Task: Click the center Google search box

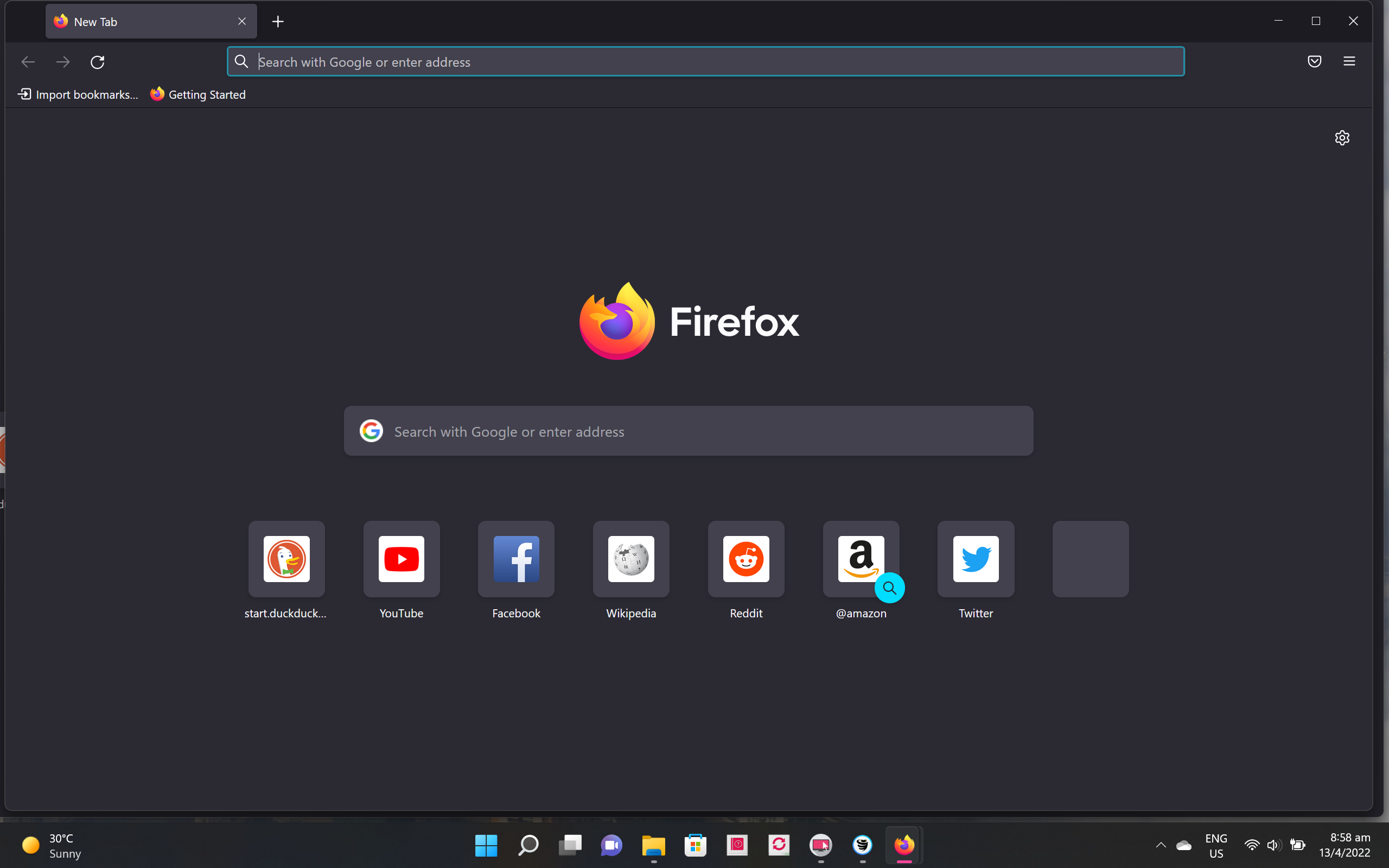Action: [x=689, y=431]
